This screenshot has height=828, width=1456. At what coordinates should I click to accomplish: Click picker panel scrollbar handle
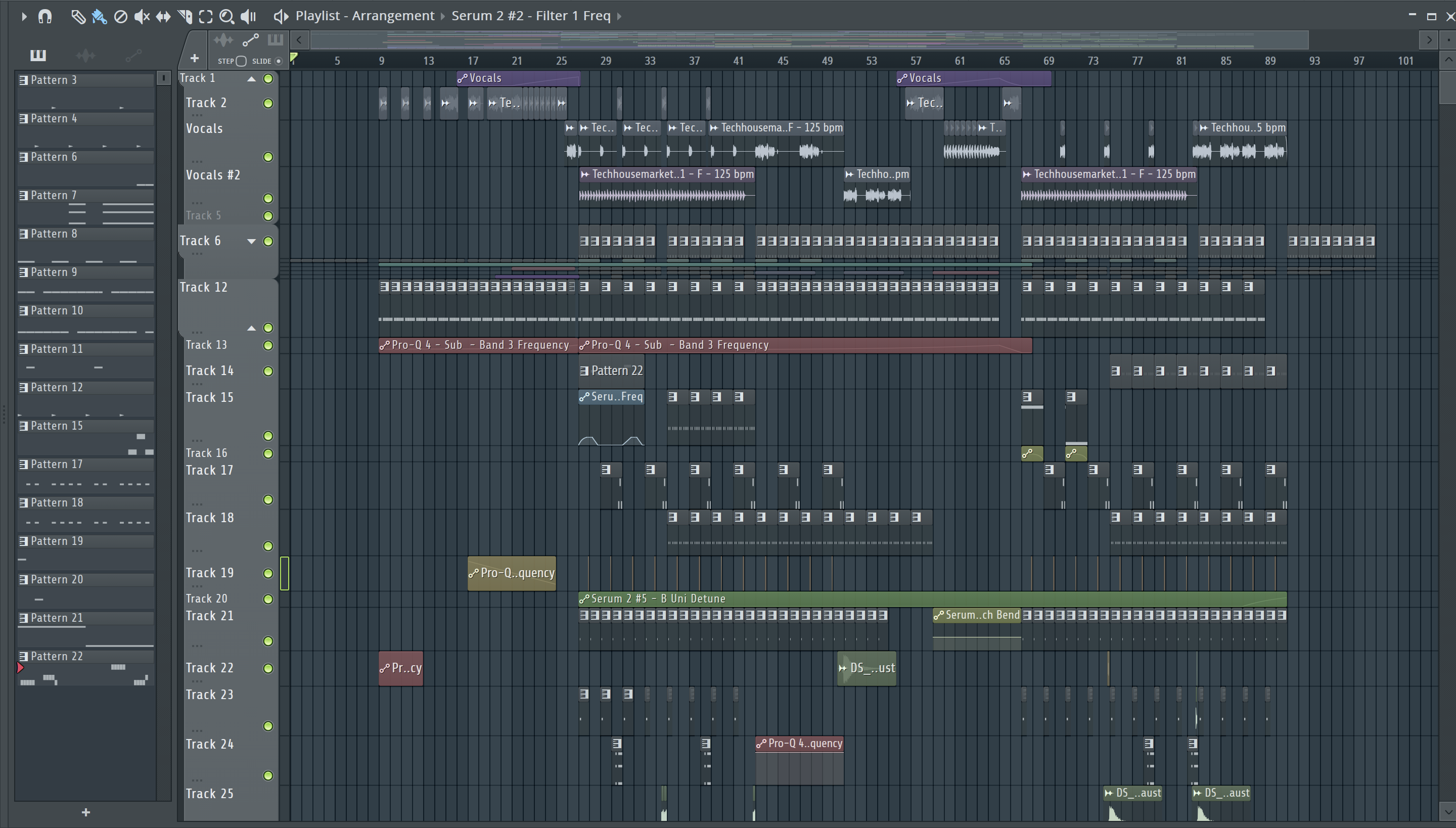coord(163,78)
